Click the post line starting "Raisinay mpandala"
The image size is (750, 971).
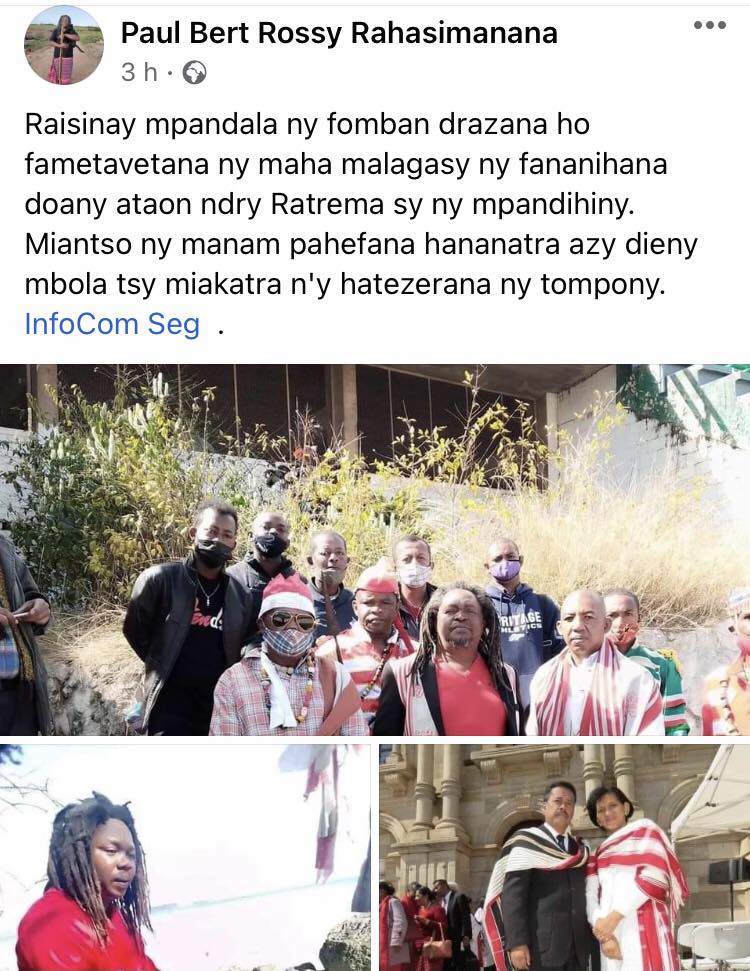(x=307, y=124)
